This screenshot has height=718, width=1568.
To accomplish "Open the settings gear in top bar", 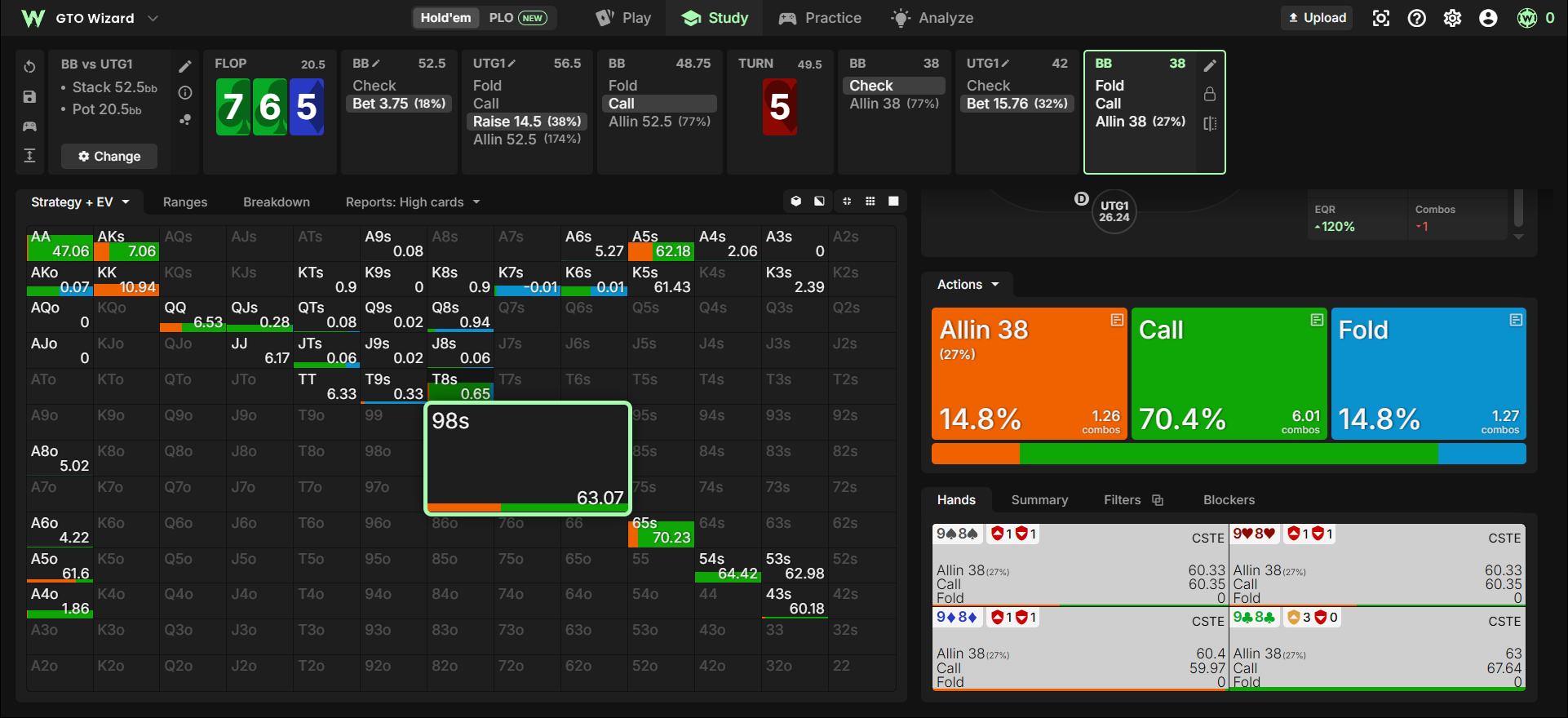I will click(x=1452, y=18).
